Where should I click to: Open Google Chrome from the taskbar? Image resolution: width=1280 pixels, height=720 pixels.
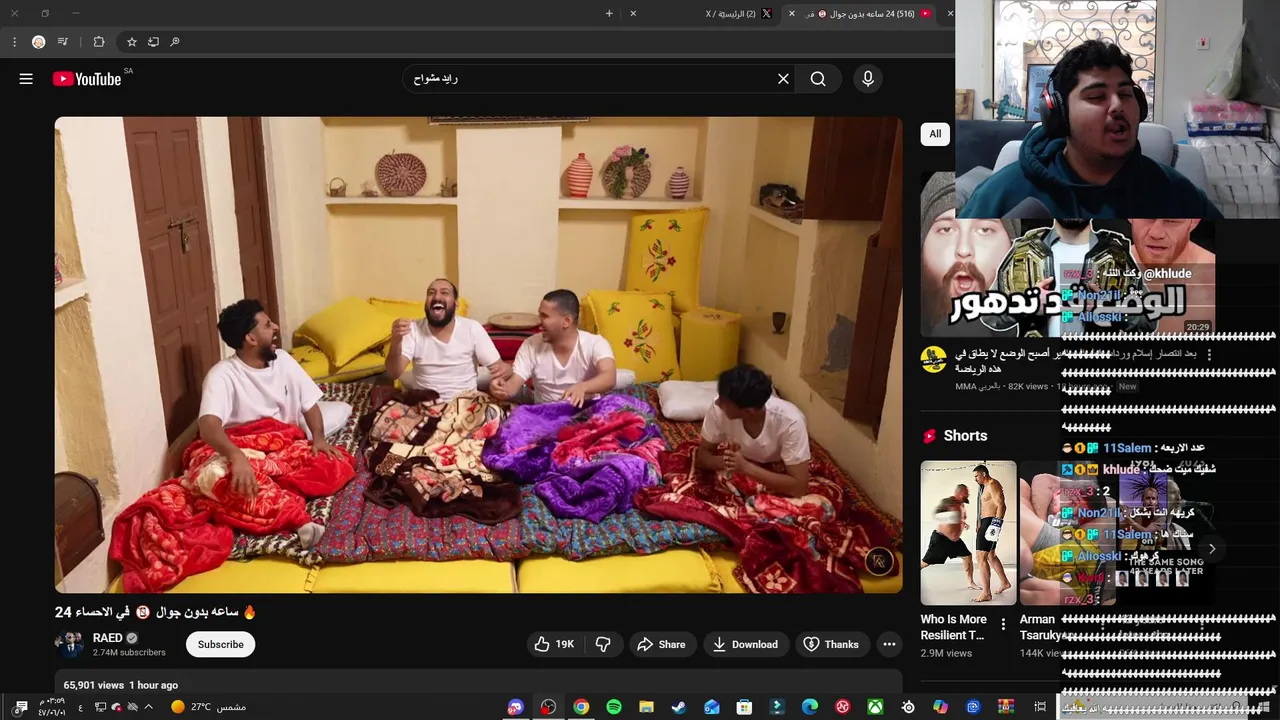point(581,707)
